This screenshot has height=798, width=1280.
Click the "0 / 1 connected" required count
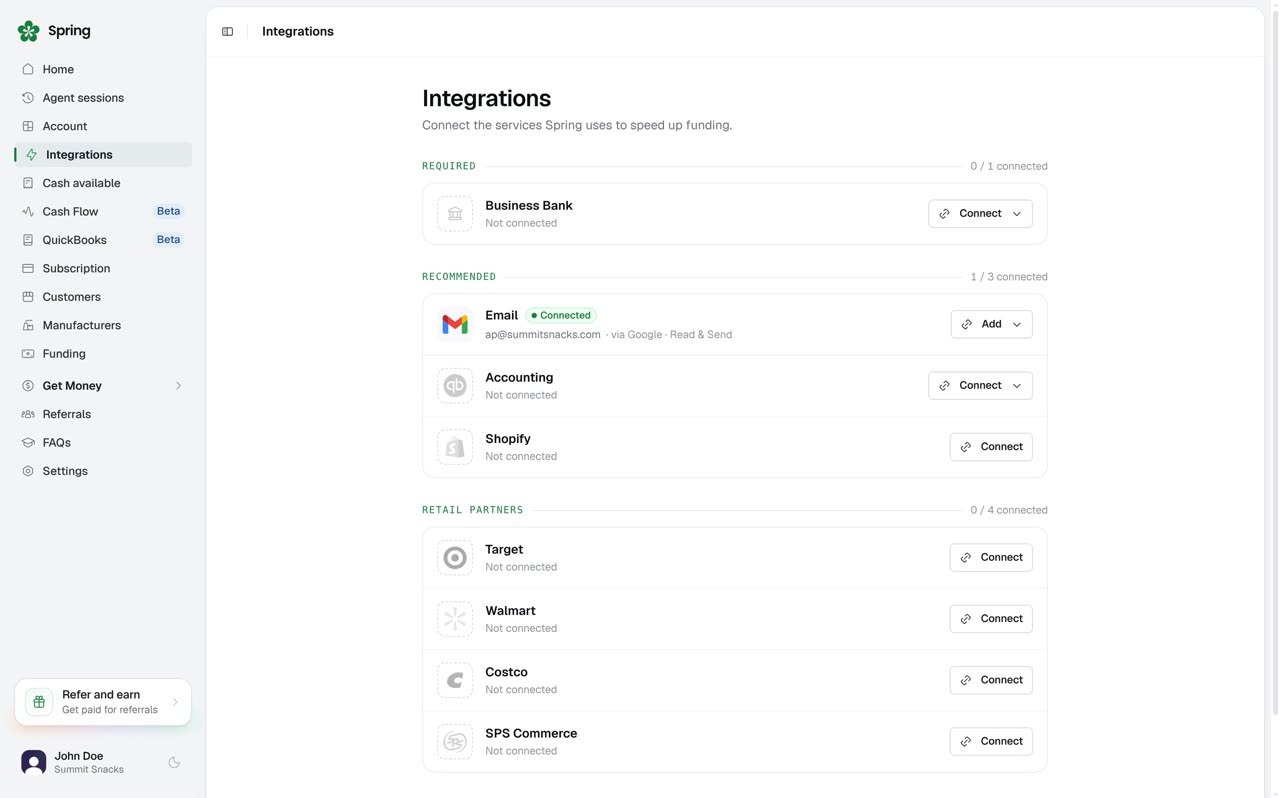pos(1009,167)
